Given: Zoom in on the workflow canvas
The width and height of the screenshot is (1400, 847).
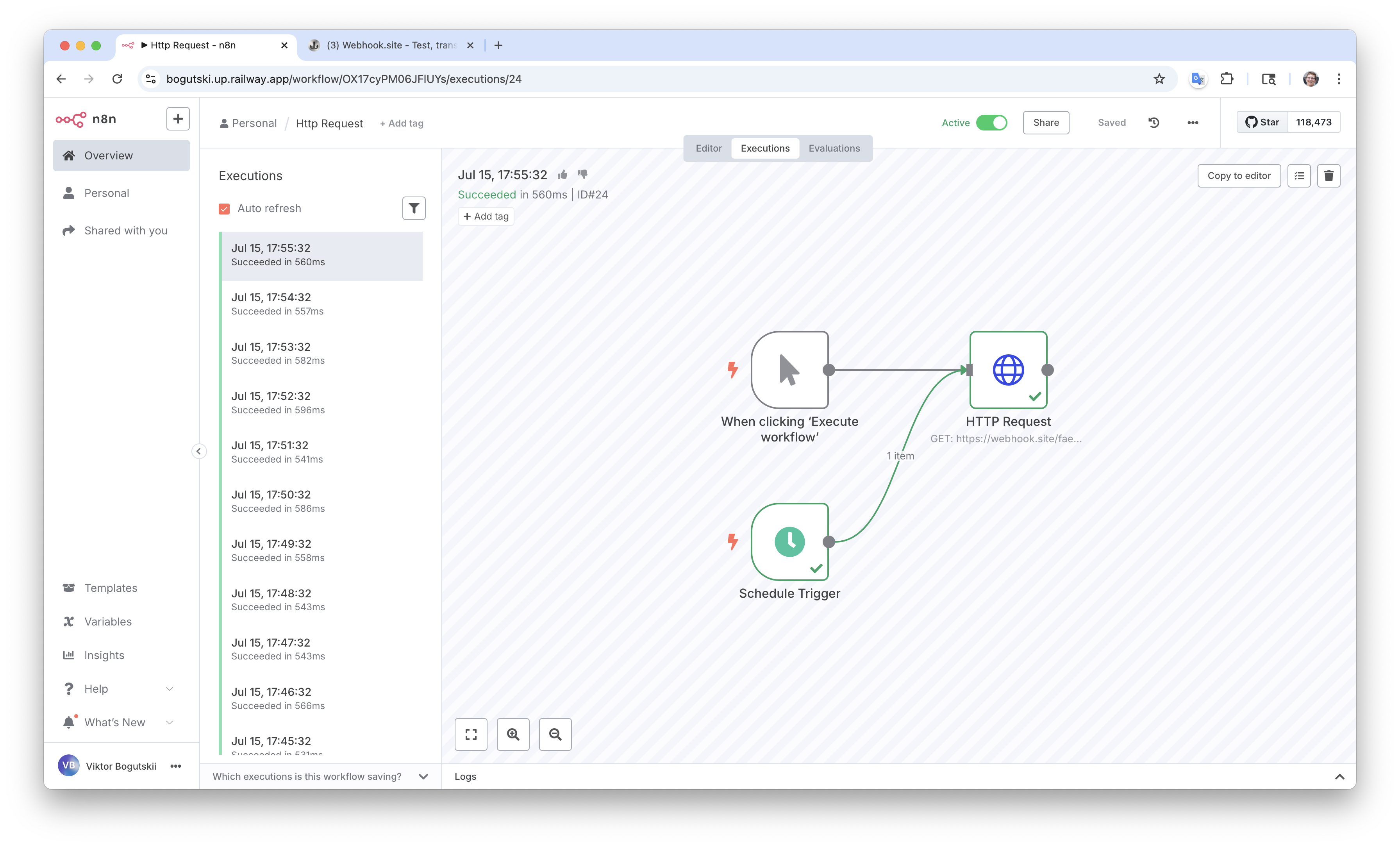Looking at the screenshot, I should 513,734.
